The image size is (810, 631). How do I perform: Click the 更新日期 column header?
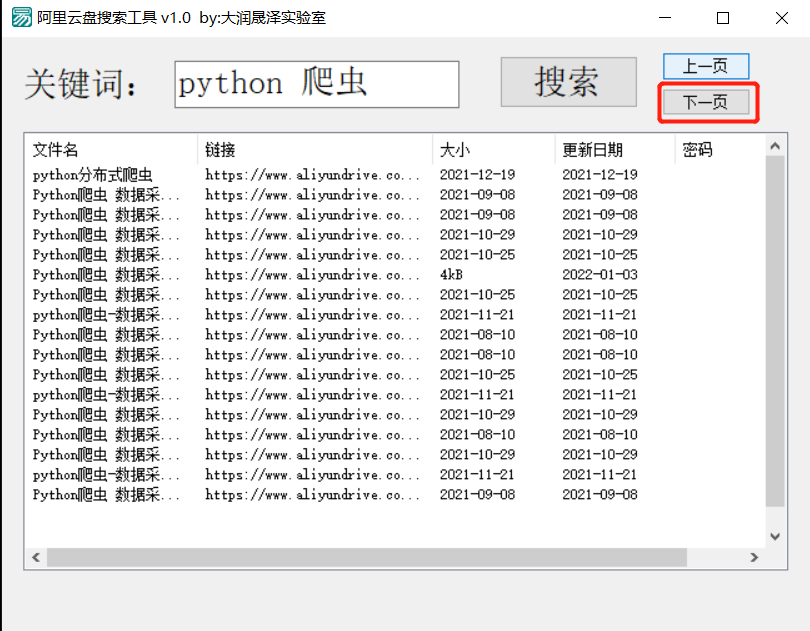click(x=615, y=150)
